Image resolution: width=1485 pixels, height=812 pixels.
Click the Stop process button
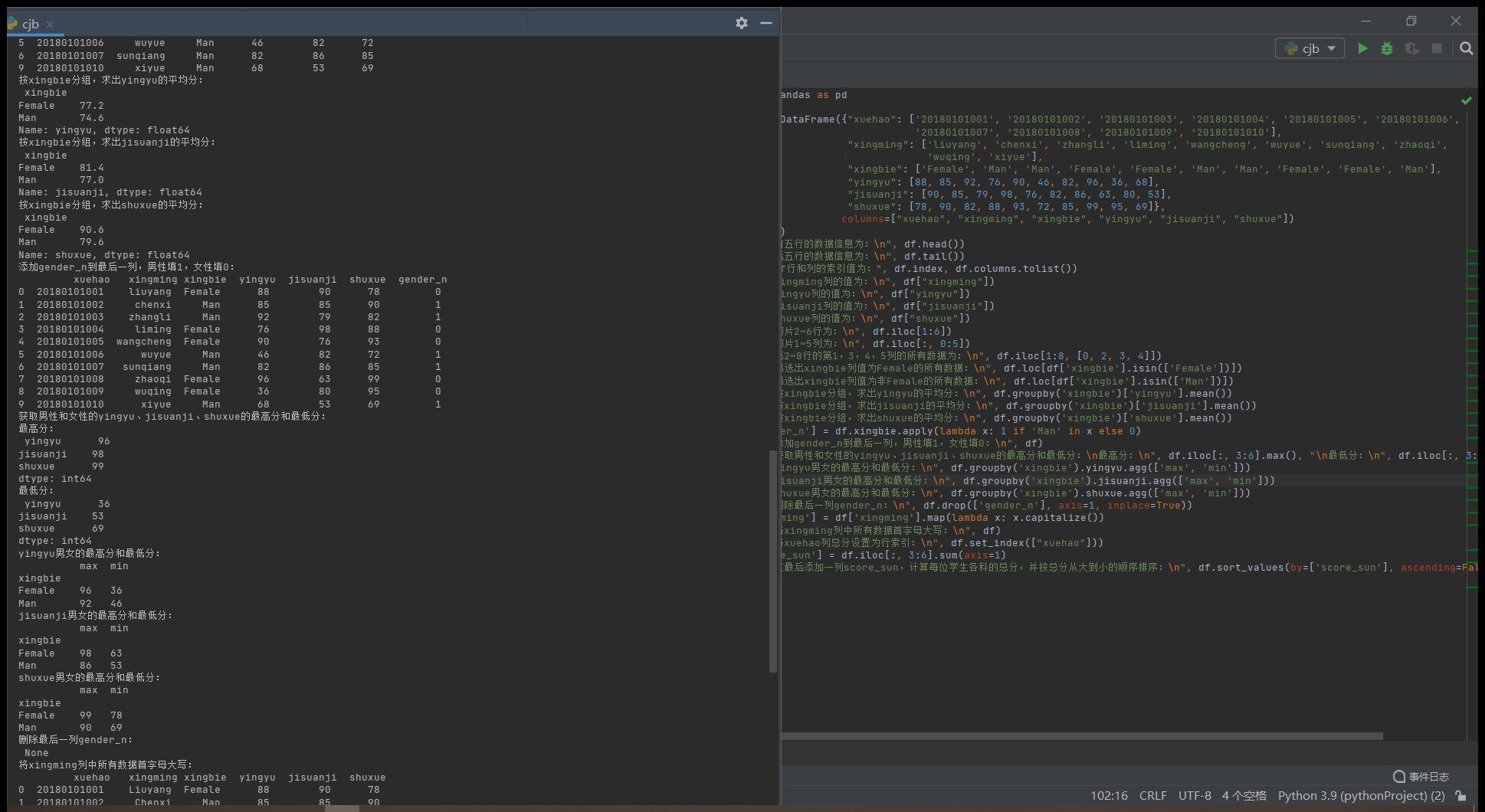pos(1437,48)
